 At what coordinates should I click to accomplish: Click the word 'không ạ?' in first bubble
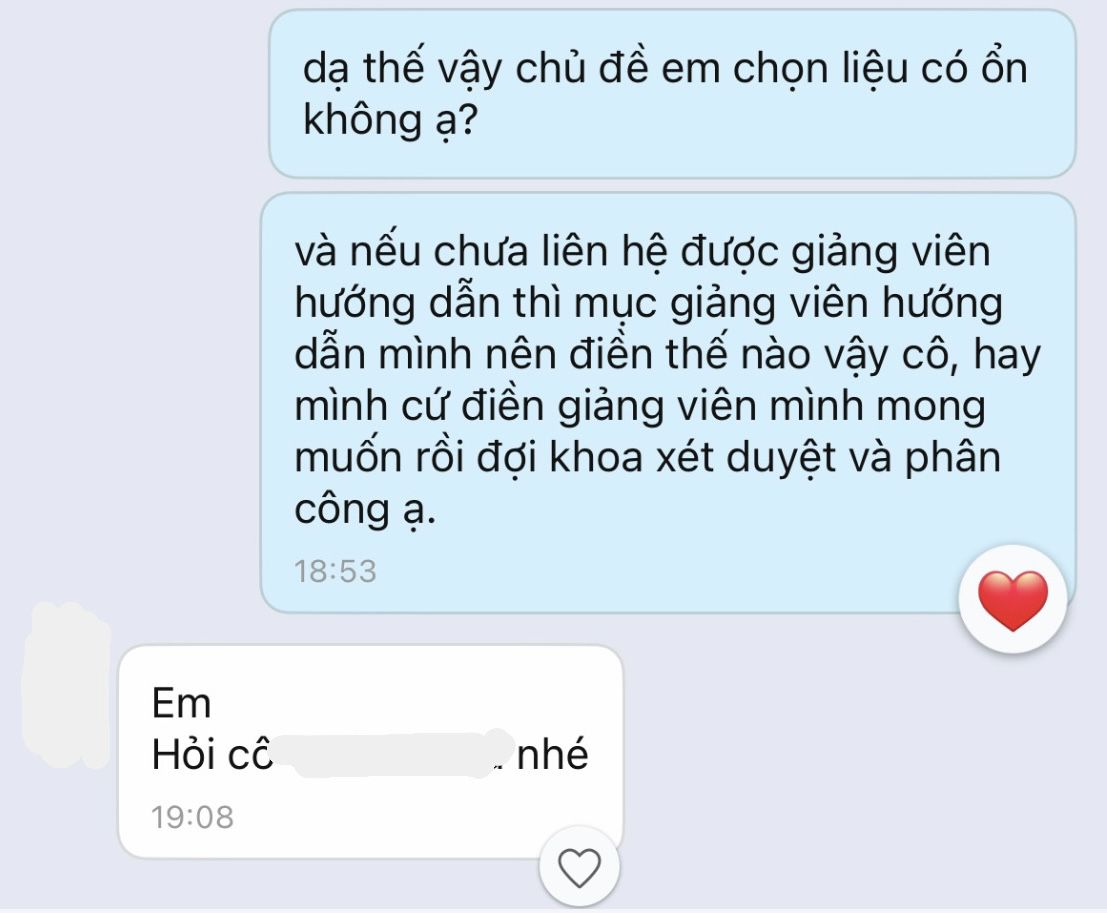390,120
